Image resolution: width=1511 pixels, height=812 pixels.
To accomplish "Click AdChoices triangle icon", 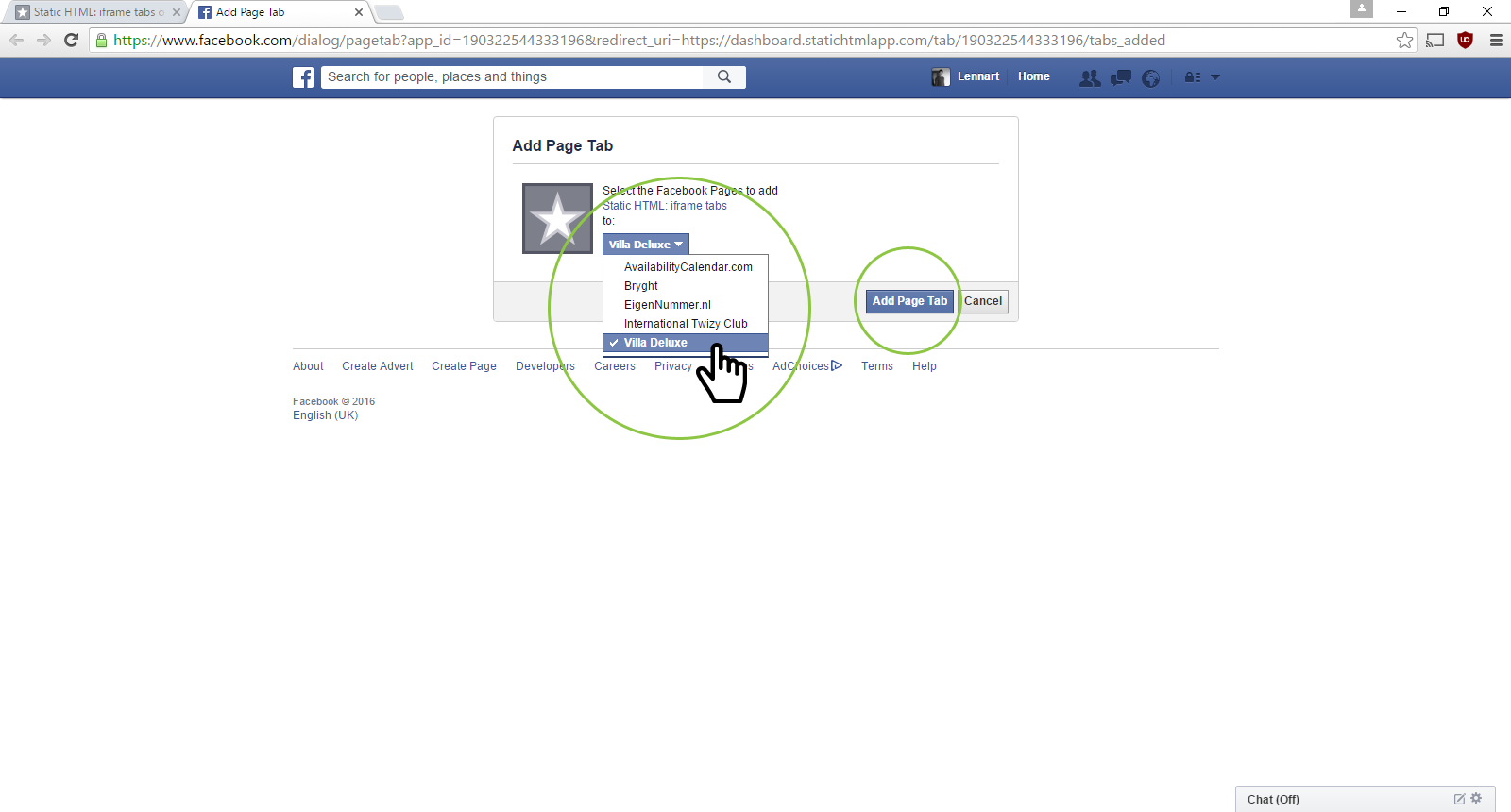I will point(837,365).
